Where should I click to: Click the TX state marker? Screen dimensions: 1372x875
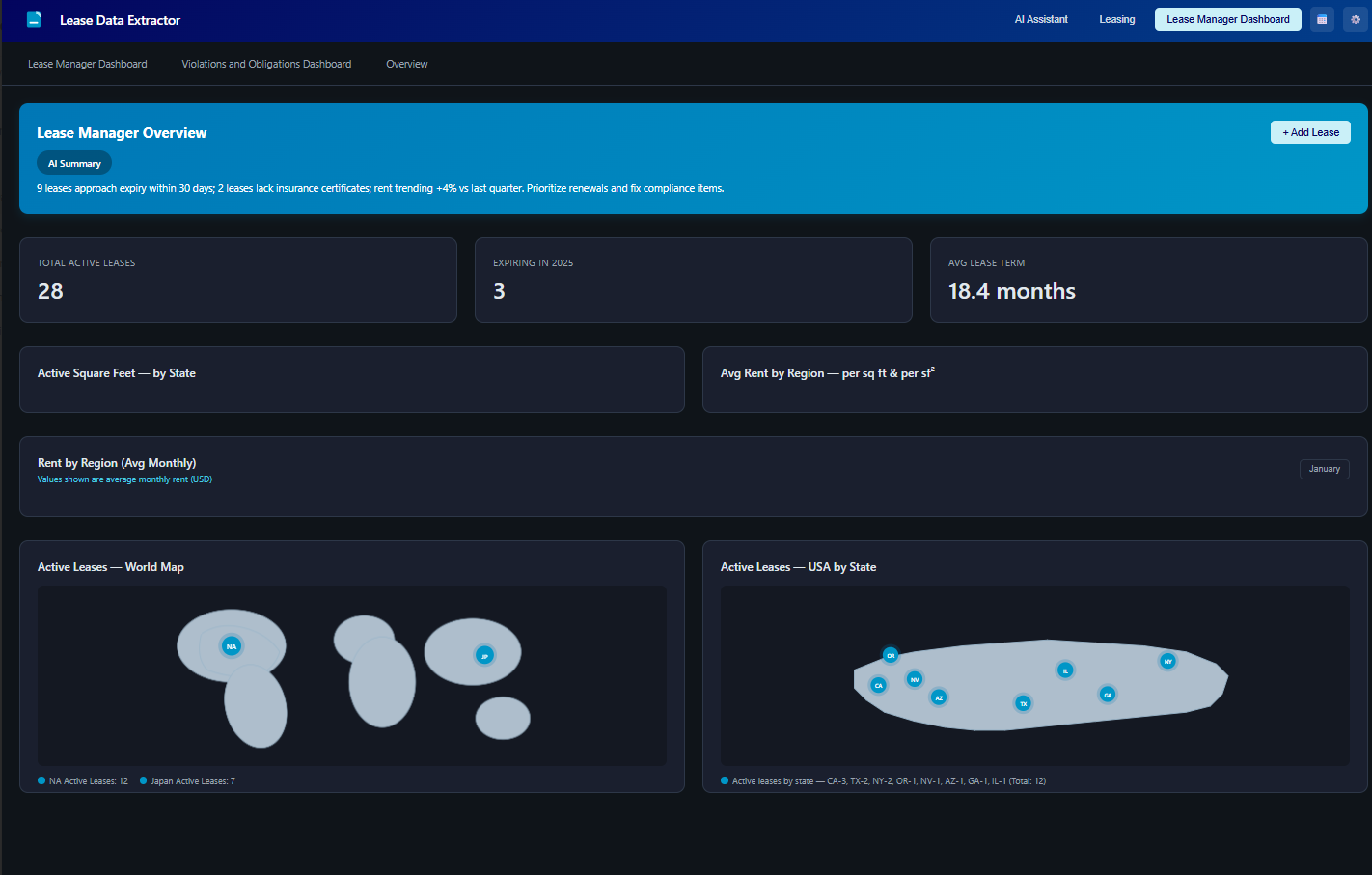point(1023,703)
